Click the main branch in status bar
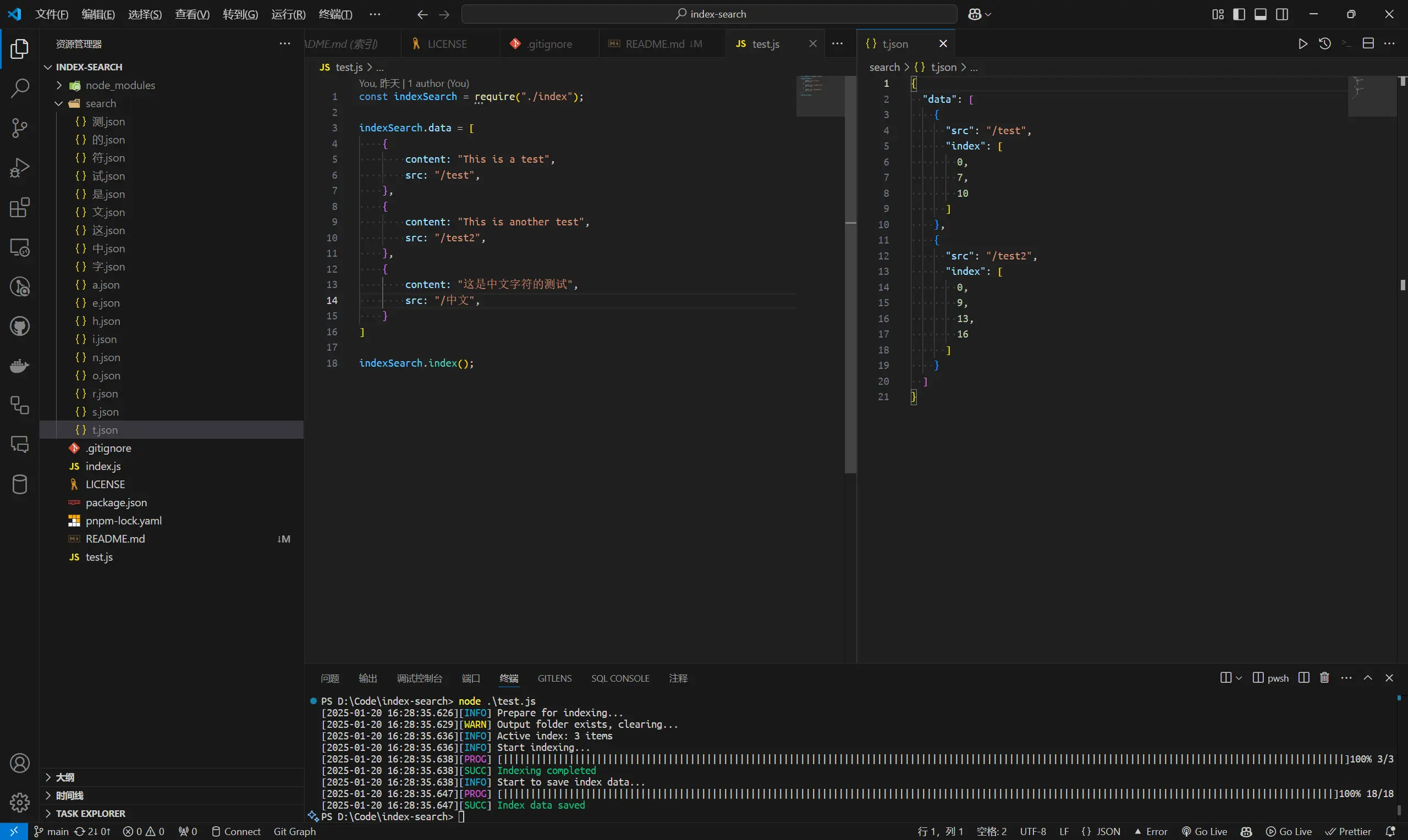 52,832
